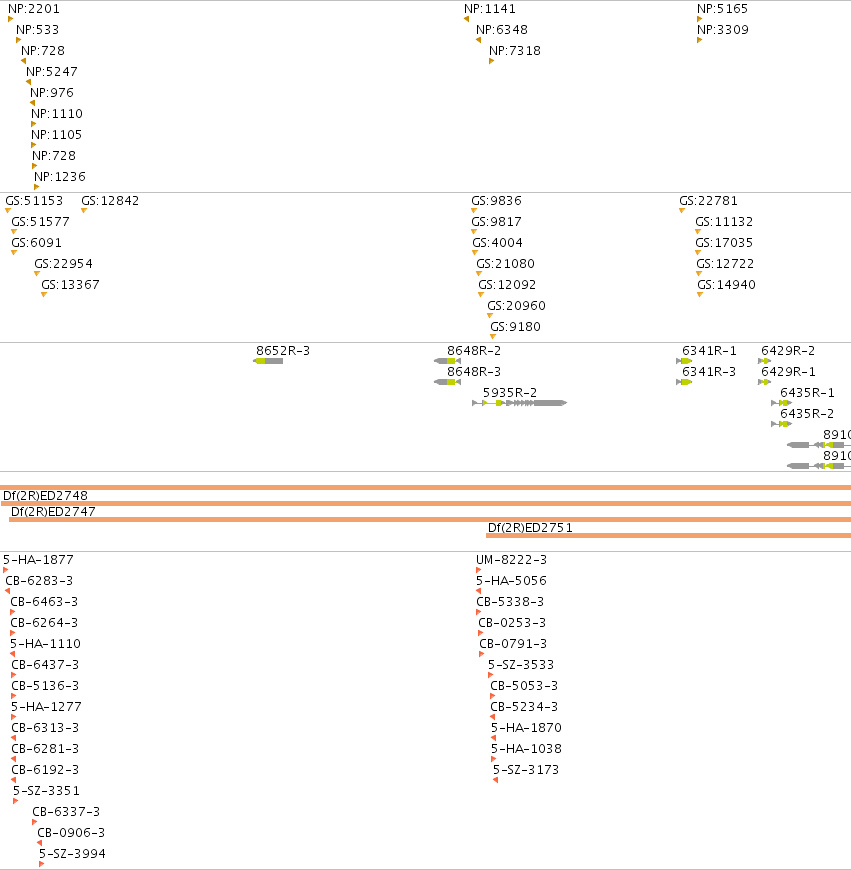Click the 5-HA-1877 insertion label
Image resolution: width=851 pixels, height=870 pixels.
pyautogui.click(x=38, y=560)
